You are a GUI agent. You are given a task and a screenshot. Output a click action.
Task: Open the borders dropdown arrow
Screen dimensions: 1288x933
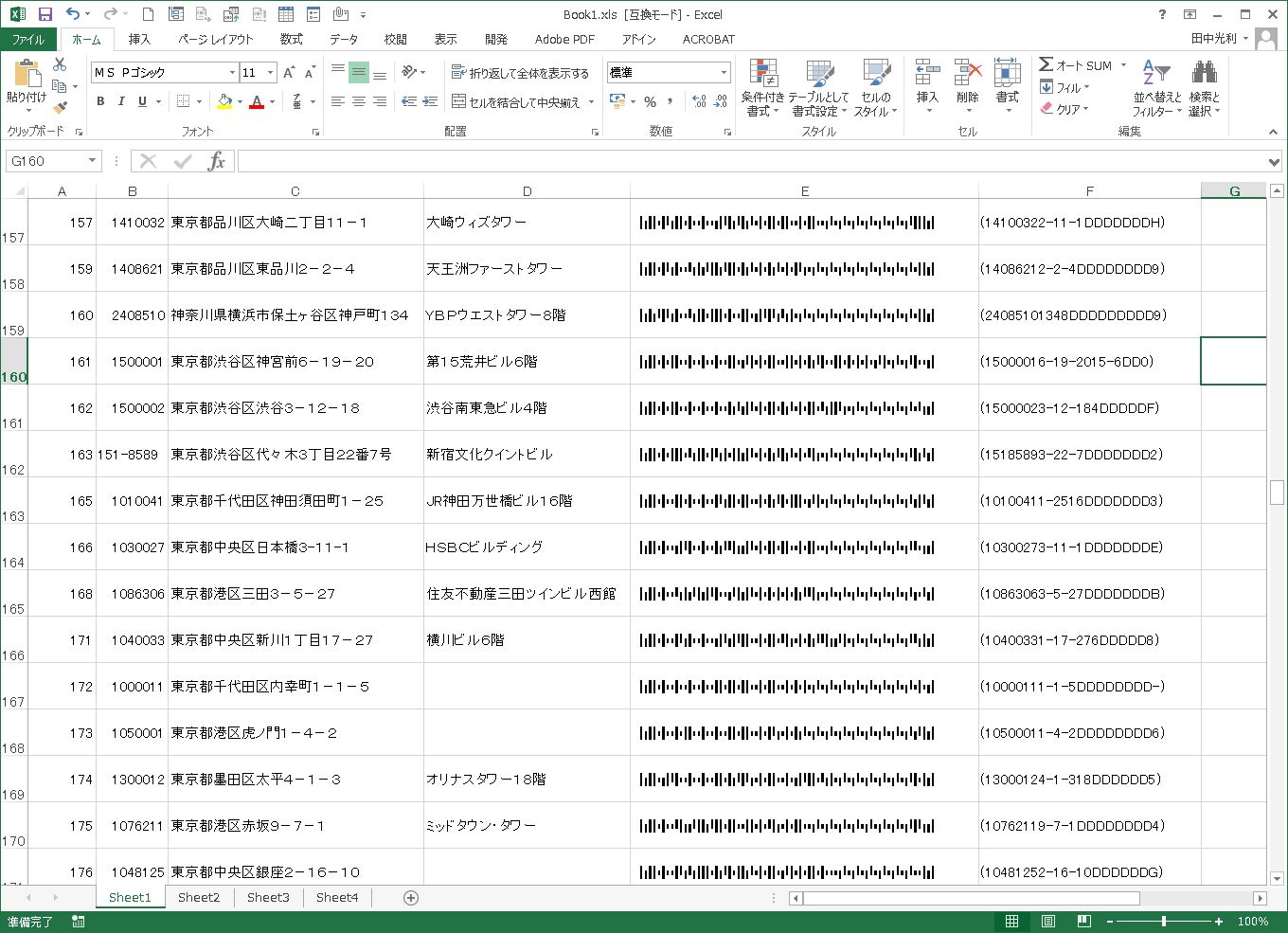[x=200, y=101]
